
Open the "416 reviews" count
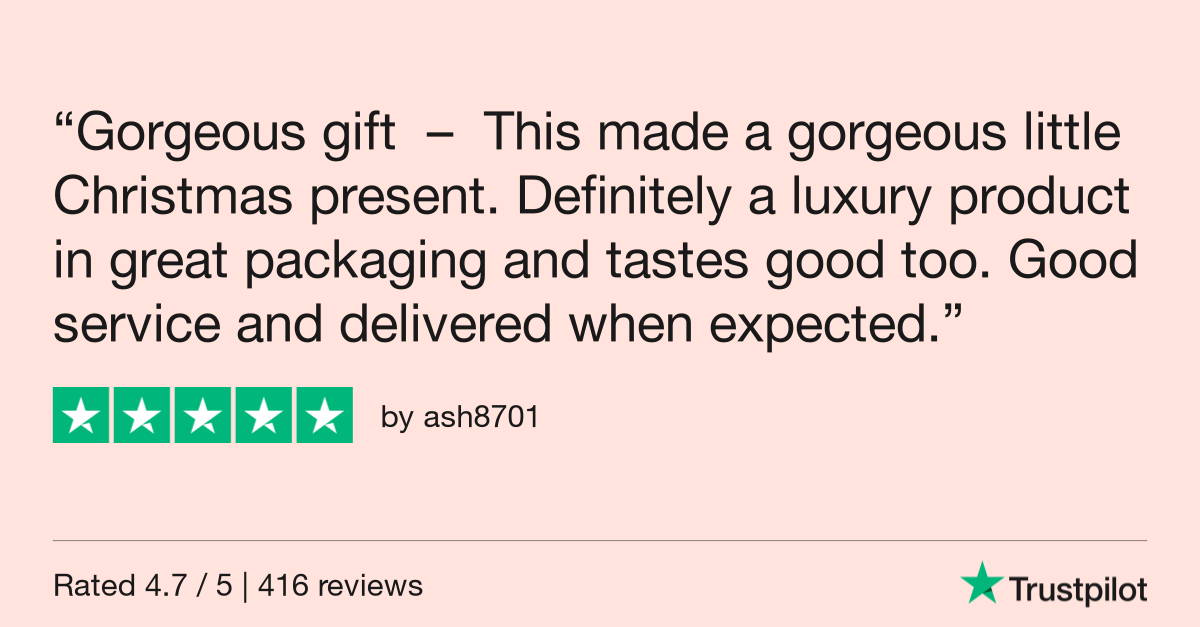pos(340,586)
